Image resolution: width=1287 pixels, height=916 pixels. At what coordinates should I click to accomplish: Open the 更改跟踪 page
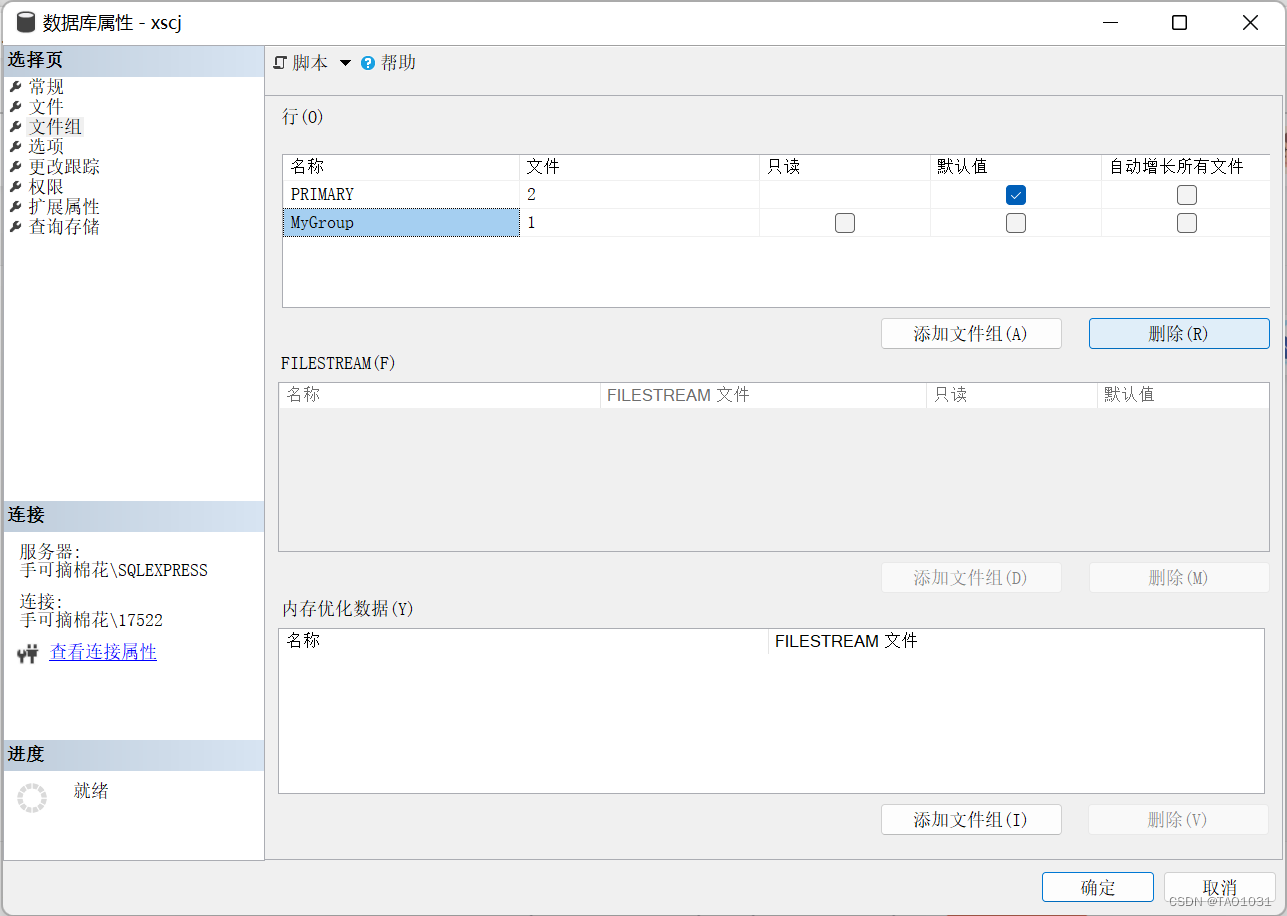64,167
